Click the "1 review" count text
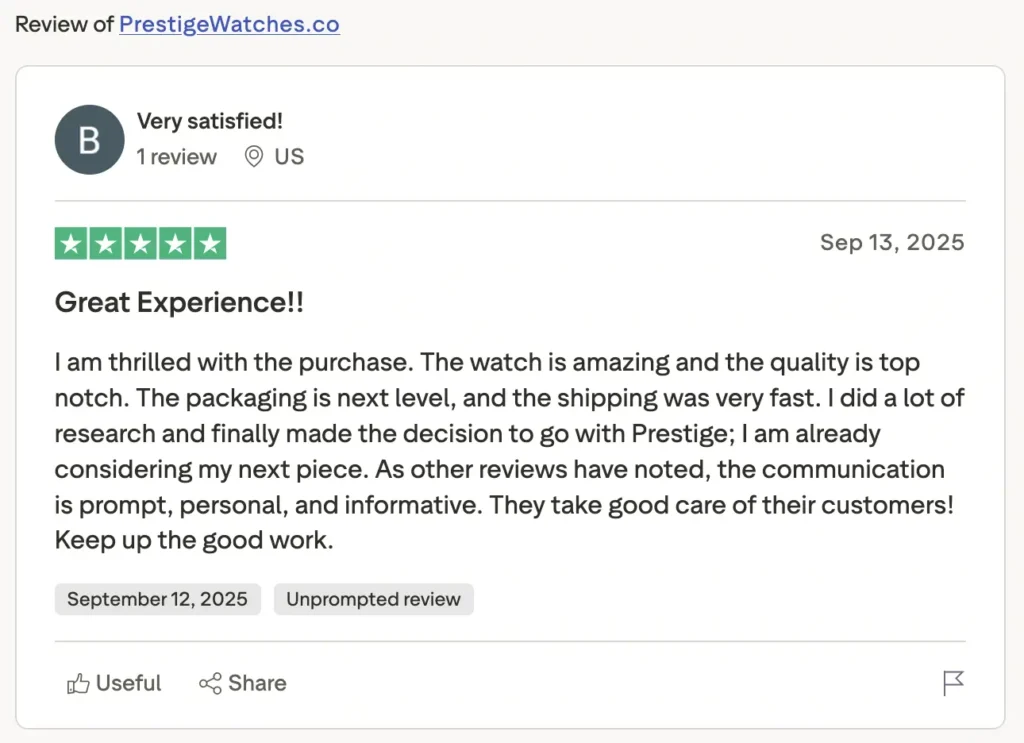The image size is (1024, 743). [x=177, y=157]
